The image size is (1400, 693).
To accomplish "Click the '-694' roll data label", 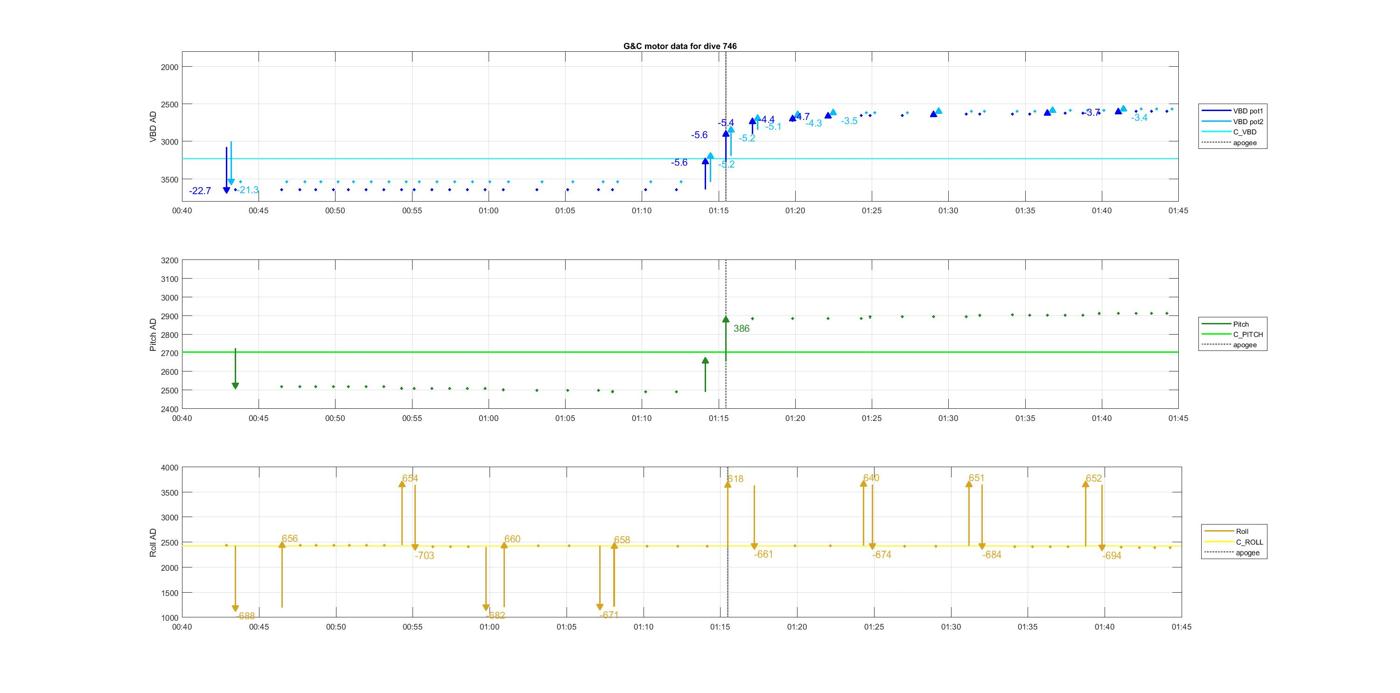I will [1112, 556].
